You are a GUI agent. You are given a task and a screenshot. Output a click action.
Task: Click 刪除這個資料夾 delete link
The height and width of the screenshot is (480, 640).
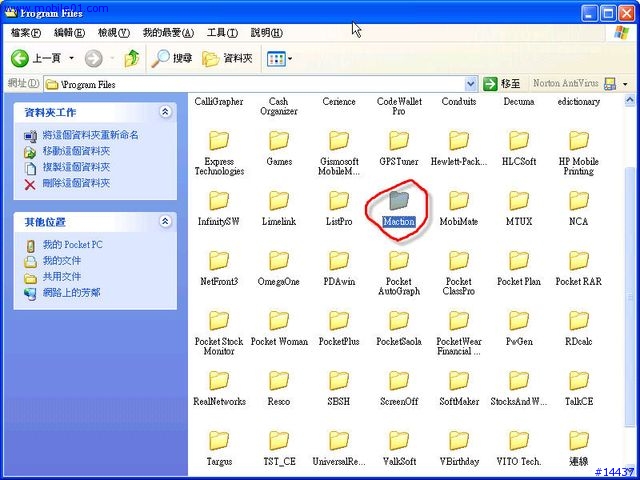coord(76,183)
